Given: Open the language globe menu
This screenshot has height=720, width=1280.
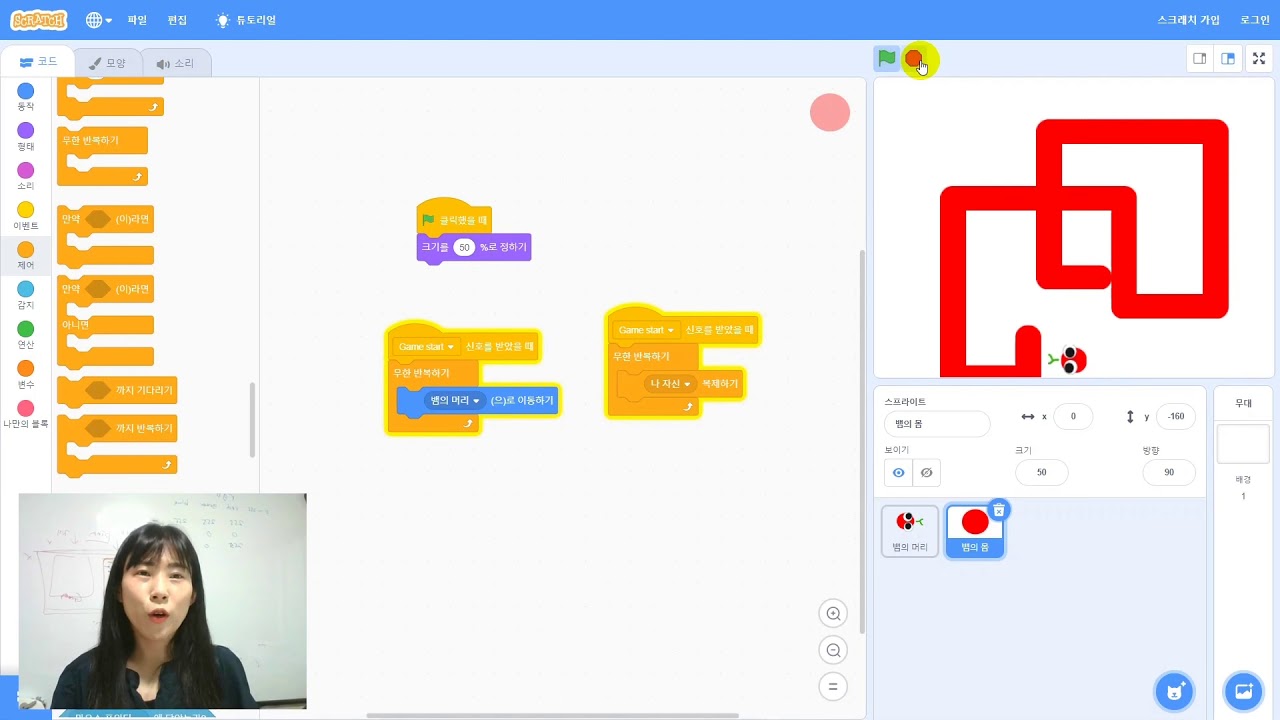Looking at the screenshot, I should (x=98, y=20).
